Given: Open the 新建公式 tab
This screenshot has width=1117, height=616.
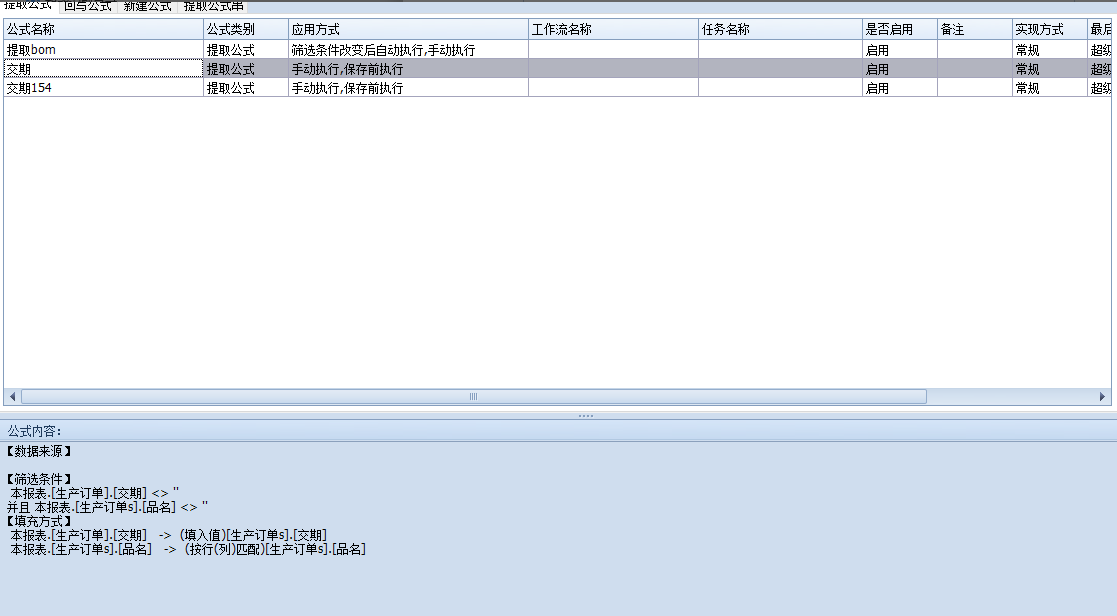Looking at the screenshot, I should click(147, 6).
